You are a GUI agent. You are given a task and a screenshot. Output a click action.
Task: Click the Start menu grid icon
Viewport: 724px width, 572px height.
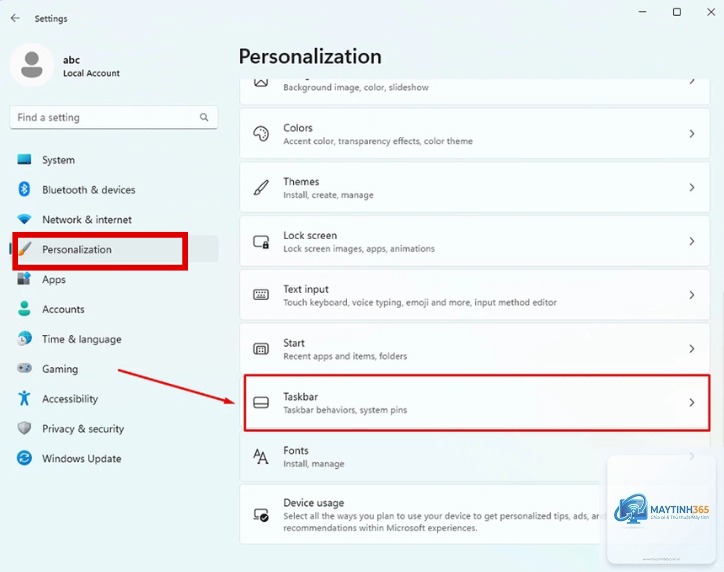tap(261, 349)
